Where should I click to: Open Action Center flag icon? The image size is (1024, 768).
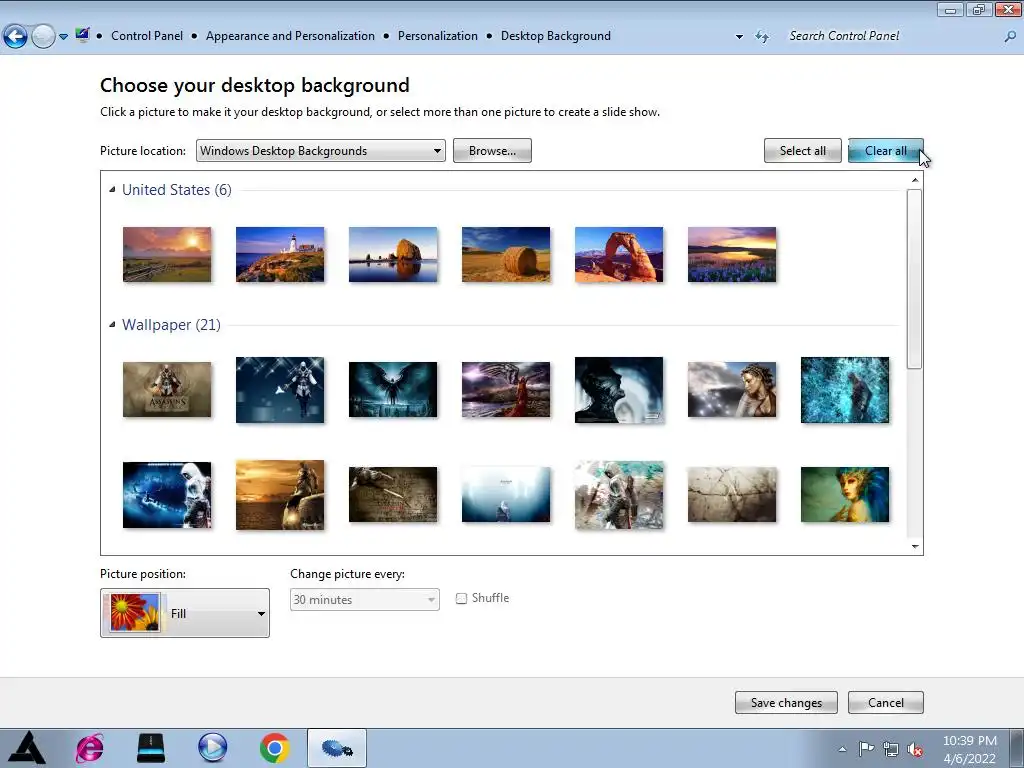click(x=866, y=749)
